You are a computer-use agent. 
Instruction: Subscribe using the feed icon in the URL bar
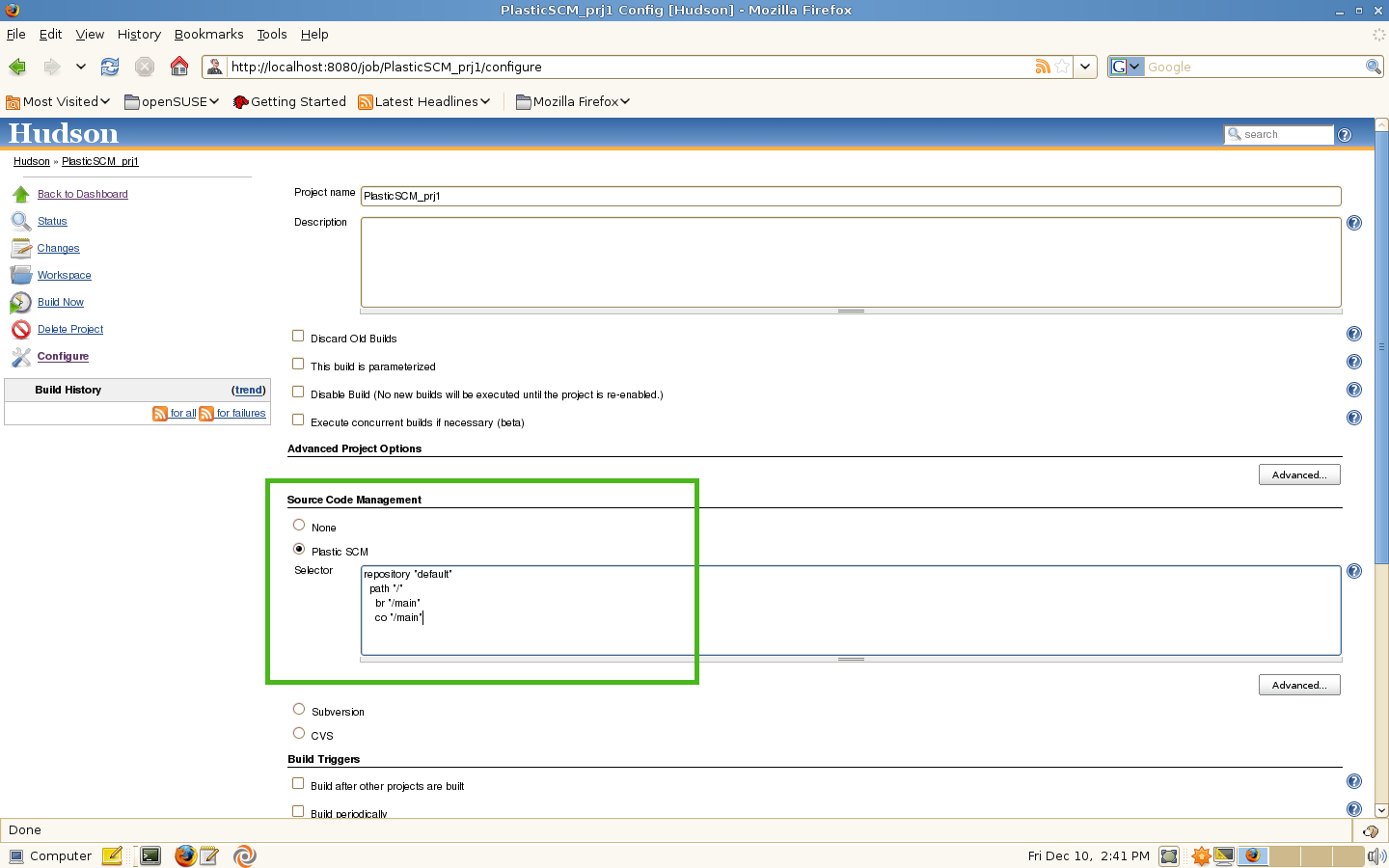click(x=1043, y=67)
